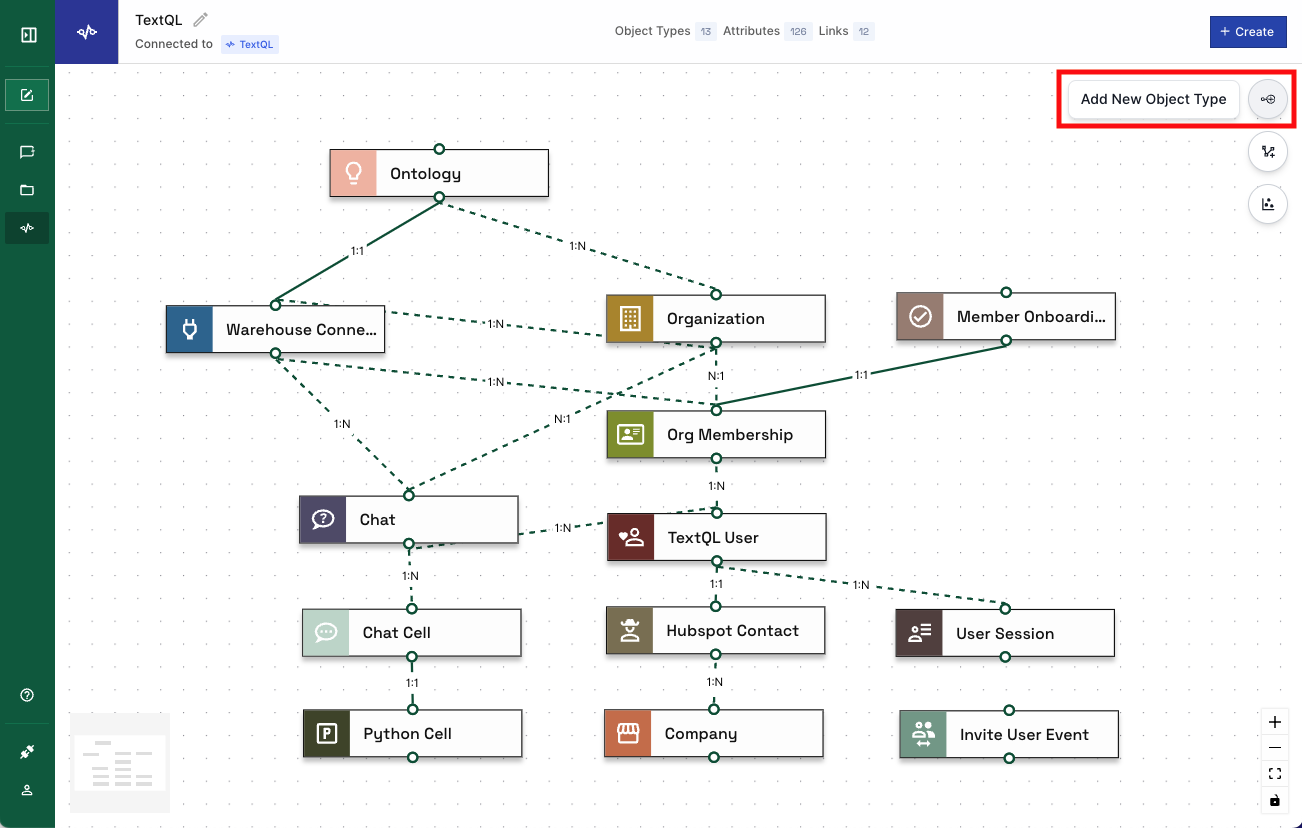Click the Company storefront icon

pyautogui.click(x=628, y=734)
